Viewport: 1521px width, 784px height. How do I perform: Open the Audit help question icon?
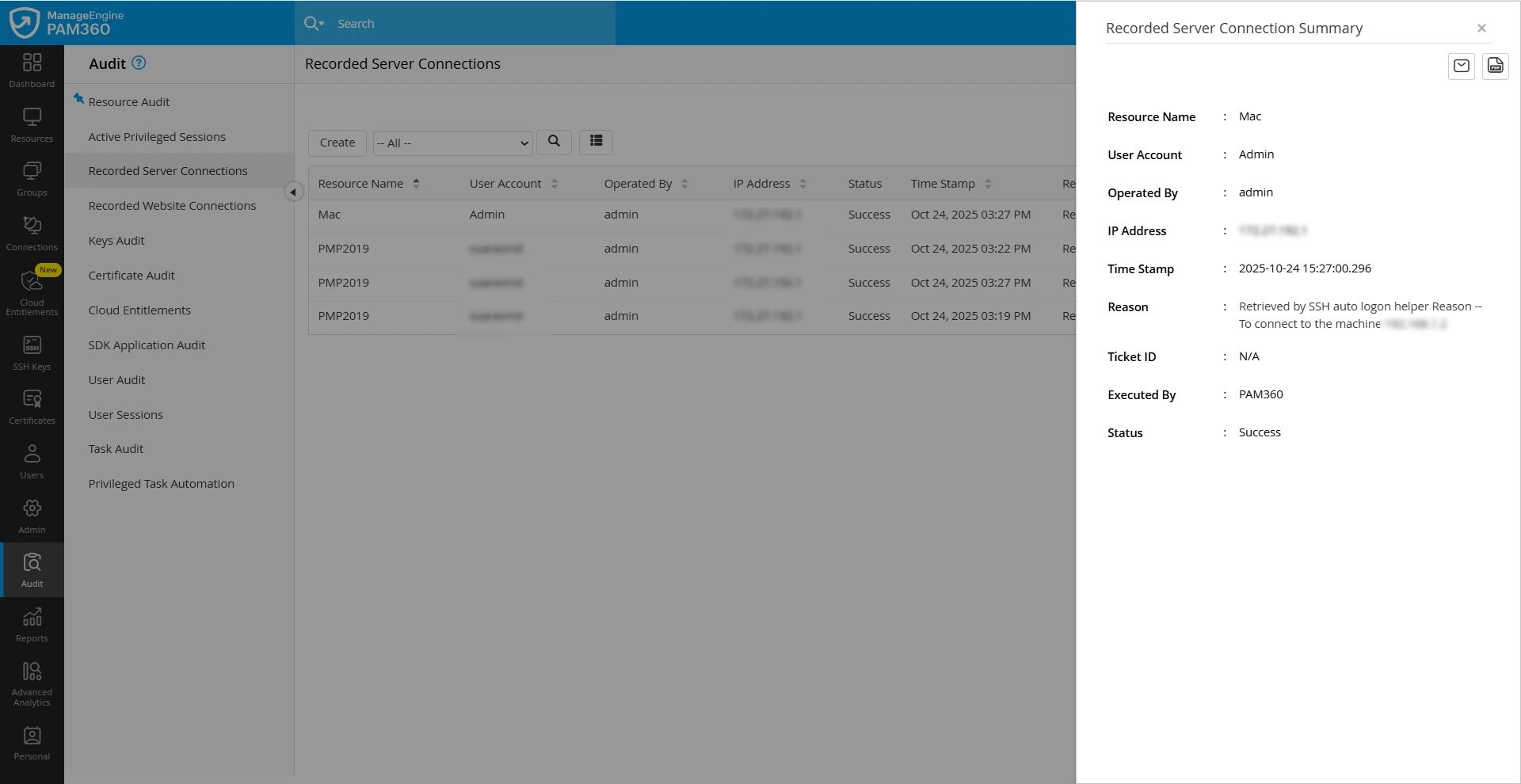coord(139,63)
